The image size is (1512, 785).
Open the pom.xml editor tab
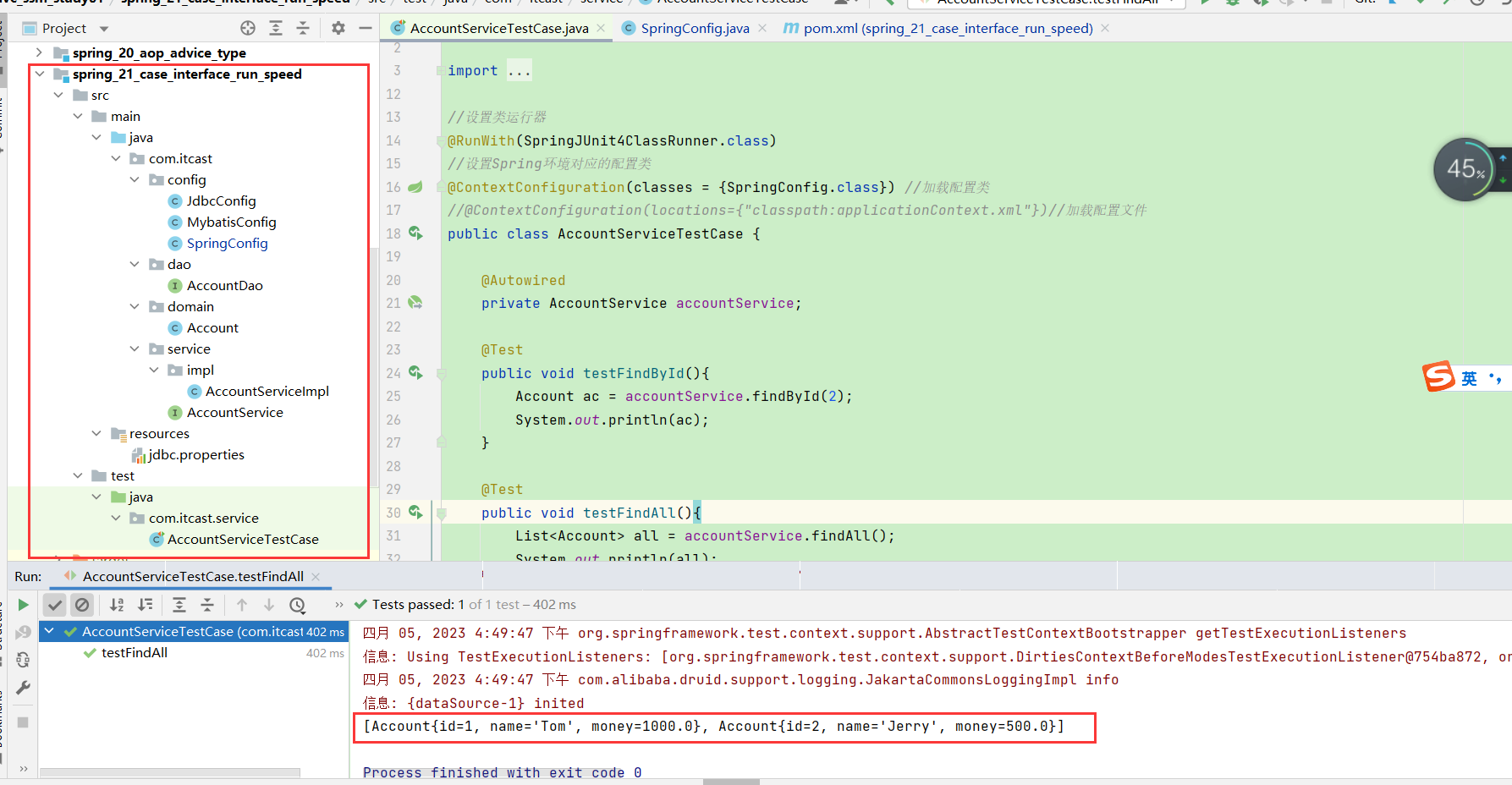point(948,29)
